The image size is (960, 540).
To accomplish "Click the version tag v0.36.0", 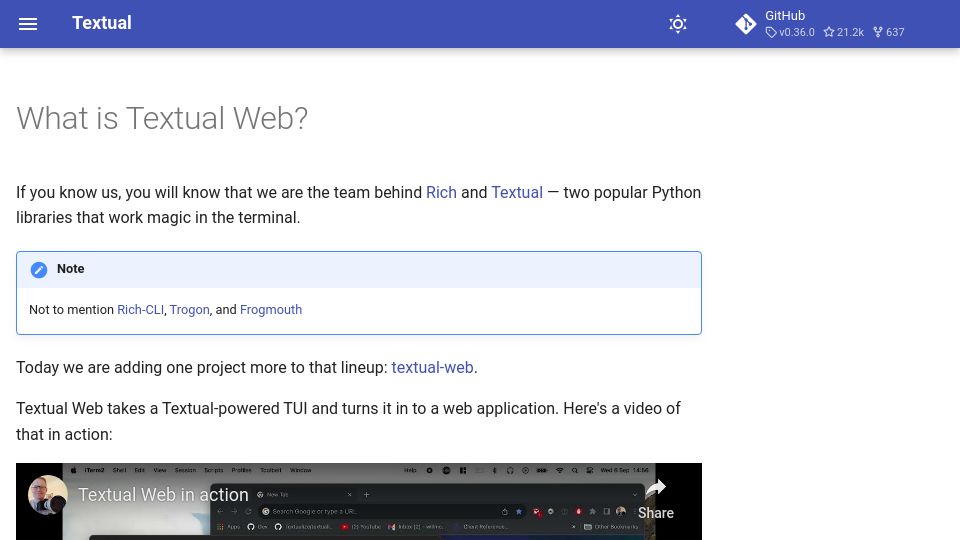I will (x=790, y=32).
